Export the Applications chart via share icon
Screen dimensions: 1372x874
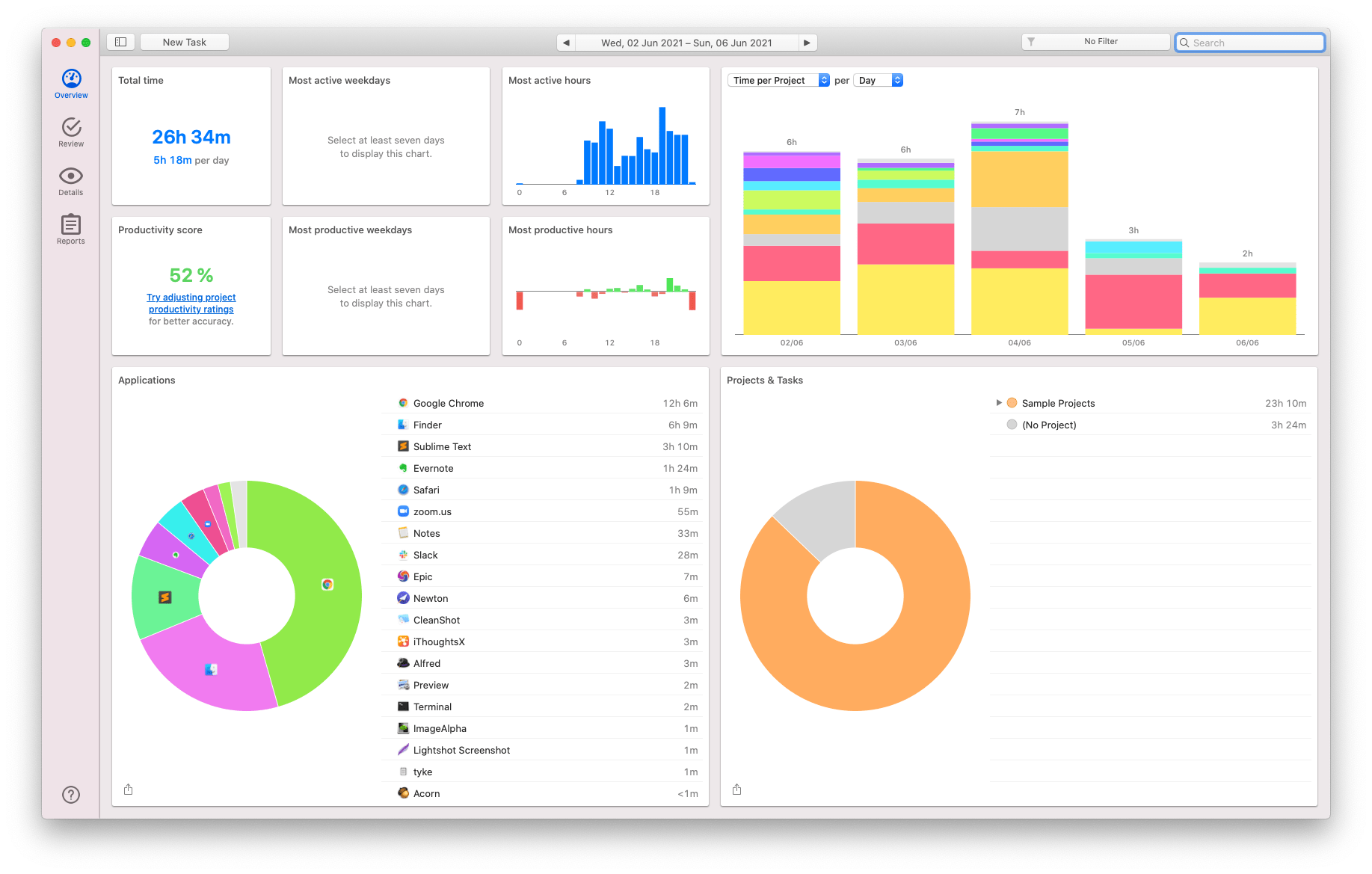pos(128,789)
